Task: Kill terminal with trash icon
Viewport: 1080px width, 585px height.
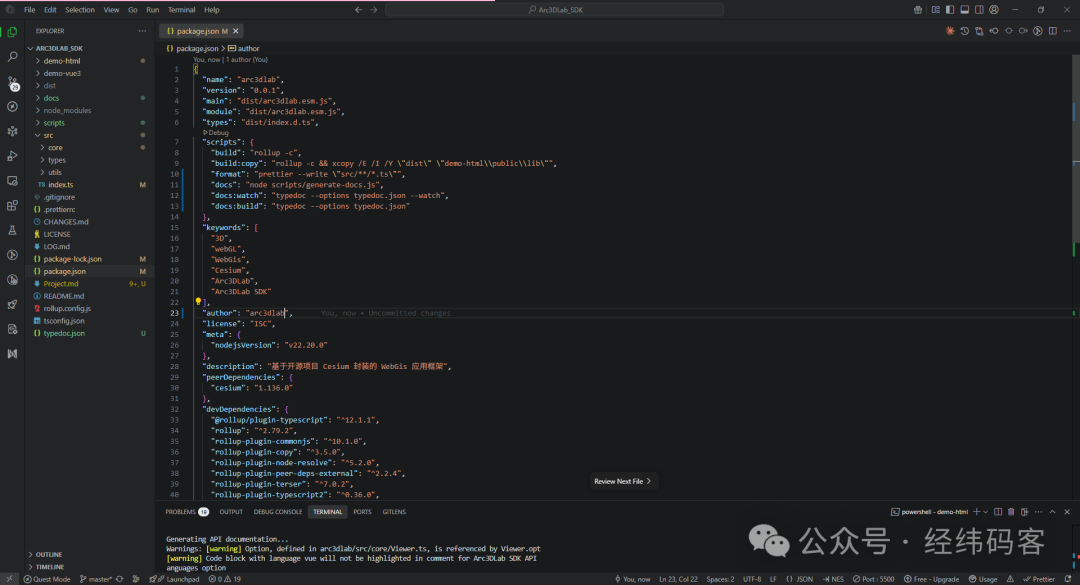Action: click(x=1011, y=512)
